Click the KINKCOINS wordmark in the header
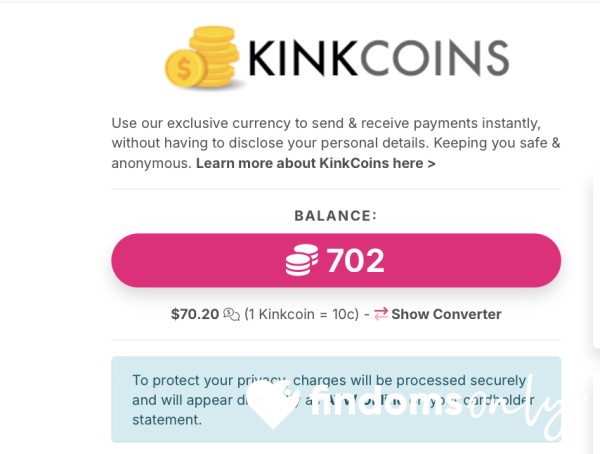600x454 pixels. (378, 58)
